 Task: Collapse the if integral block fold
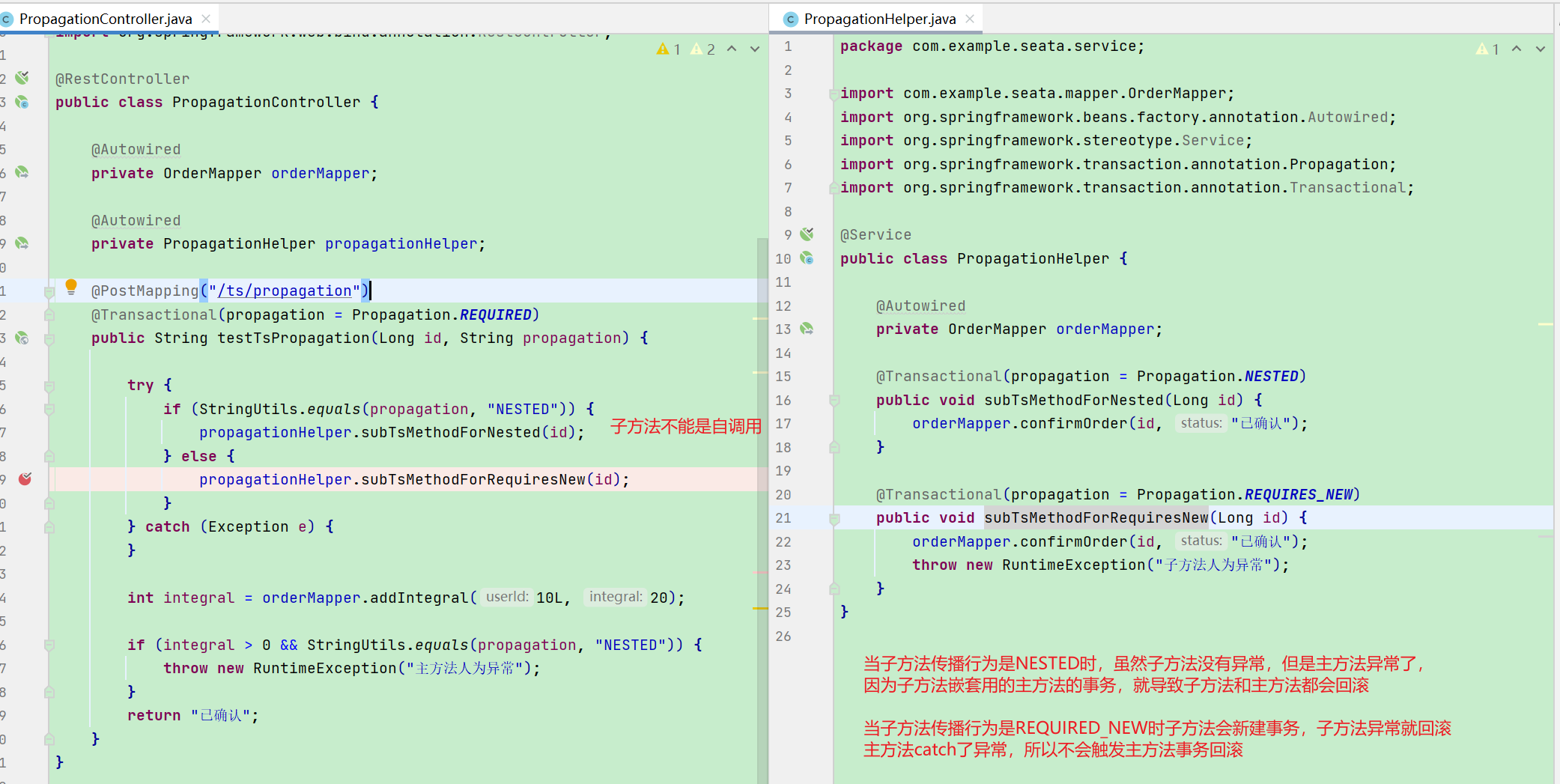tap(49, 645)
